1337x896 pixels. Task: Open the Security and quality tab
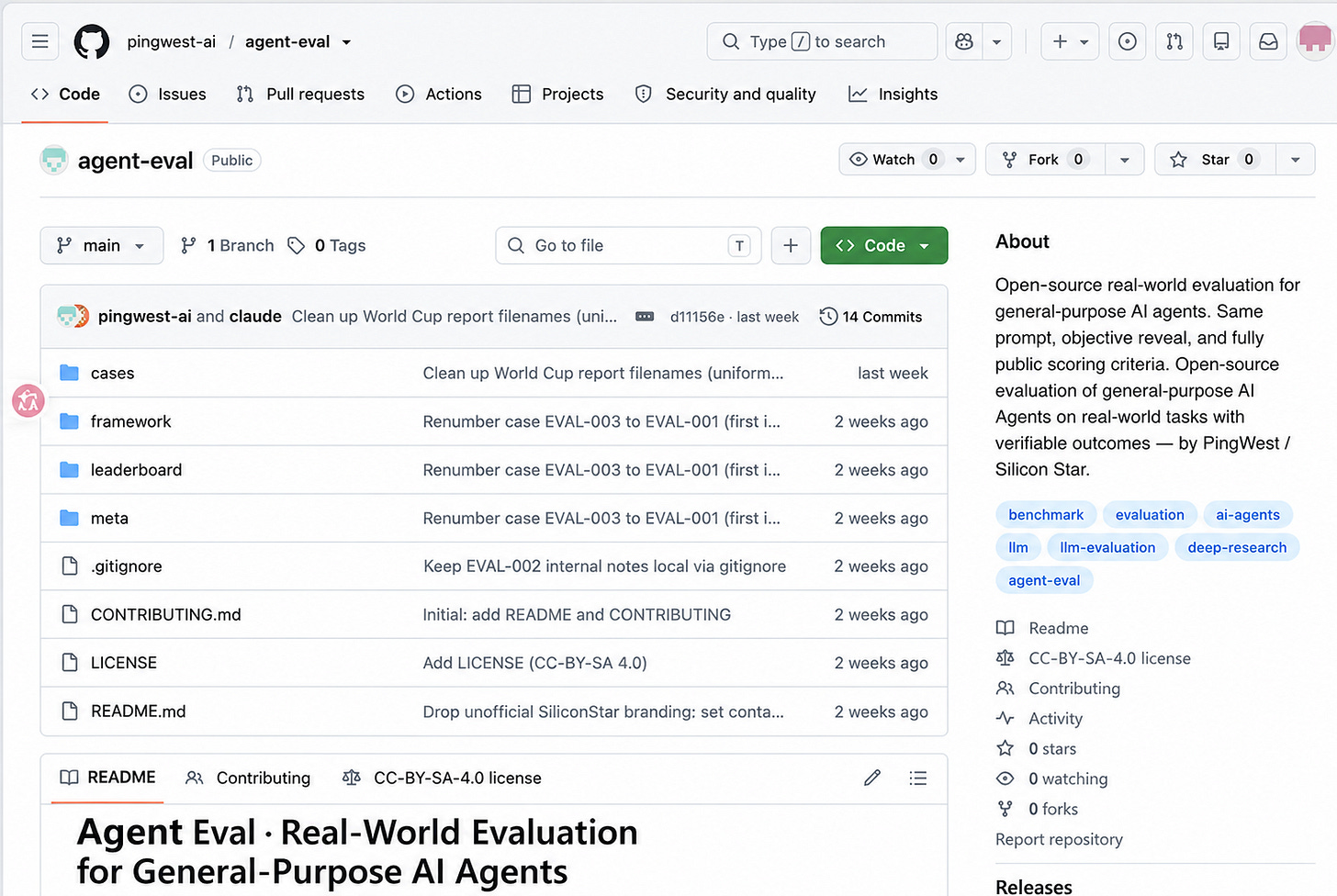tap(725, 94)
